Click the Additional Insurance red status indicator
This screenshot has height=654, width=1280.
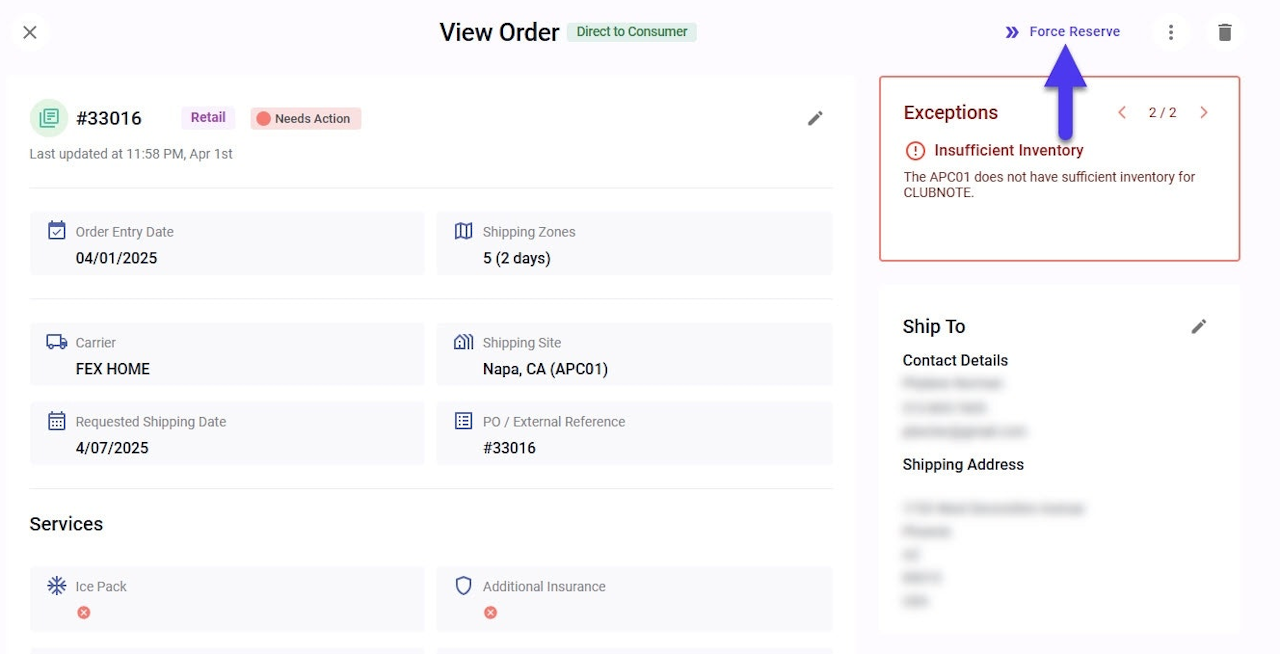[x=490, y=612]
